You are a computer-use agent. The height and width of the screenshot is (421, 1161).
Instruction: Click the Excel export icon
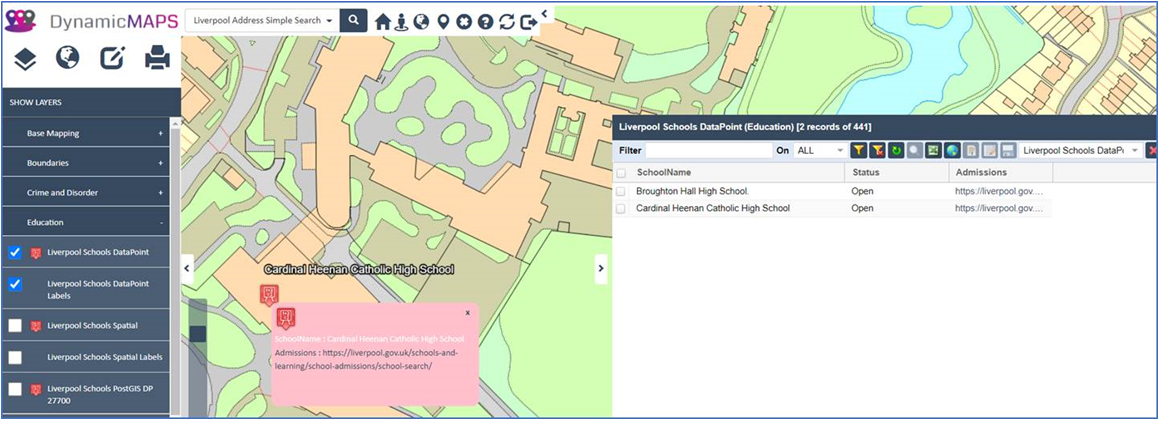[x=934, y=150]
